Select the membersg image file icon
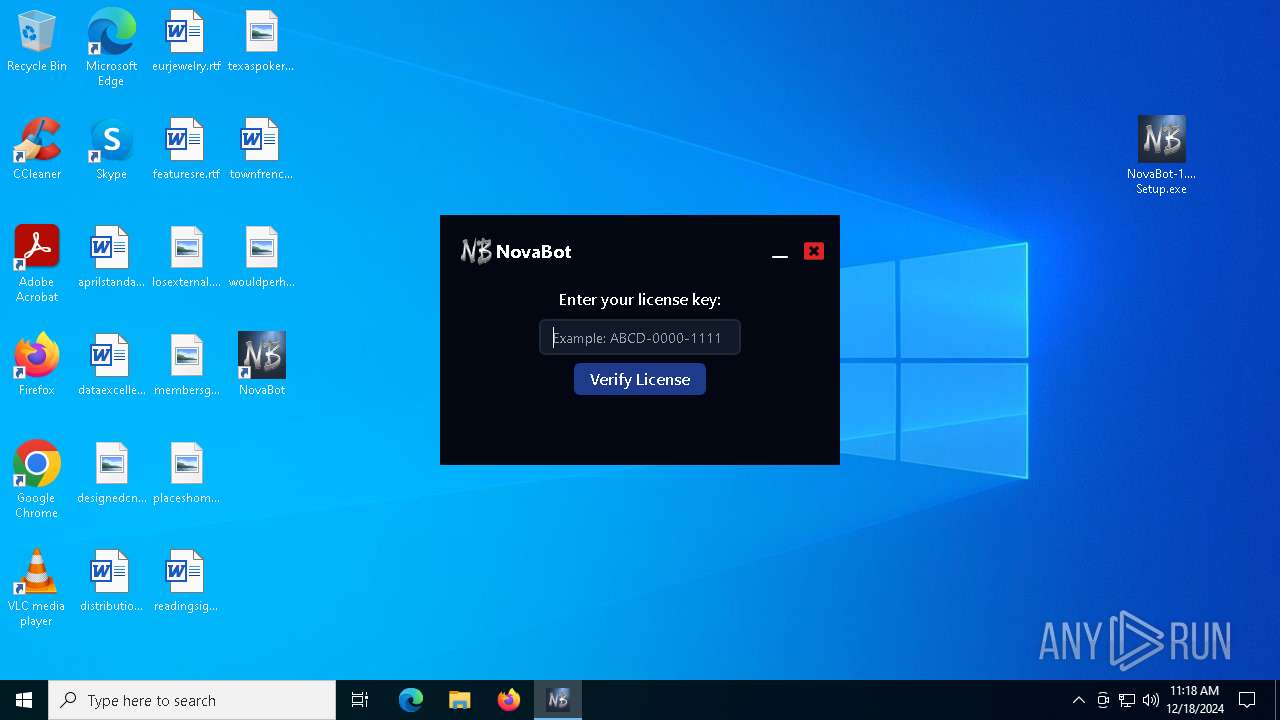Image resolution: width=1280 pixels, height=720 pixels. 186,366
